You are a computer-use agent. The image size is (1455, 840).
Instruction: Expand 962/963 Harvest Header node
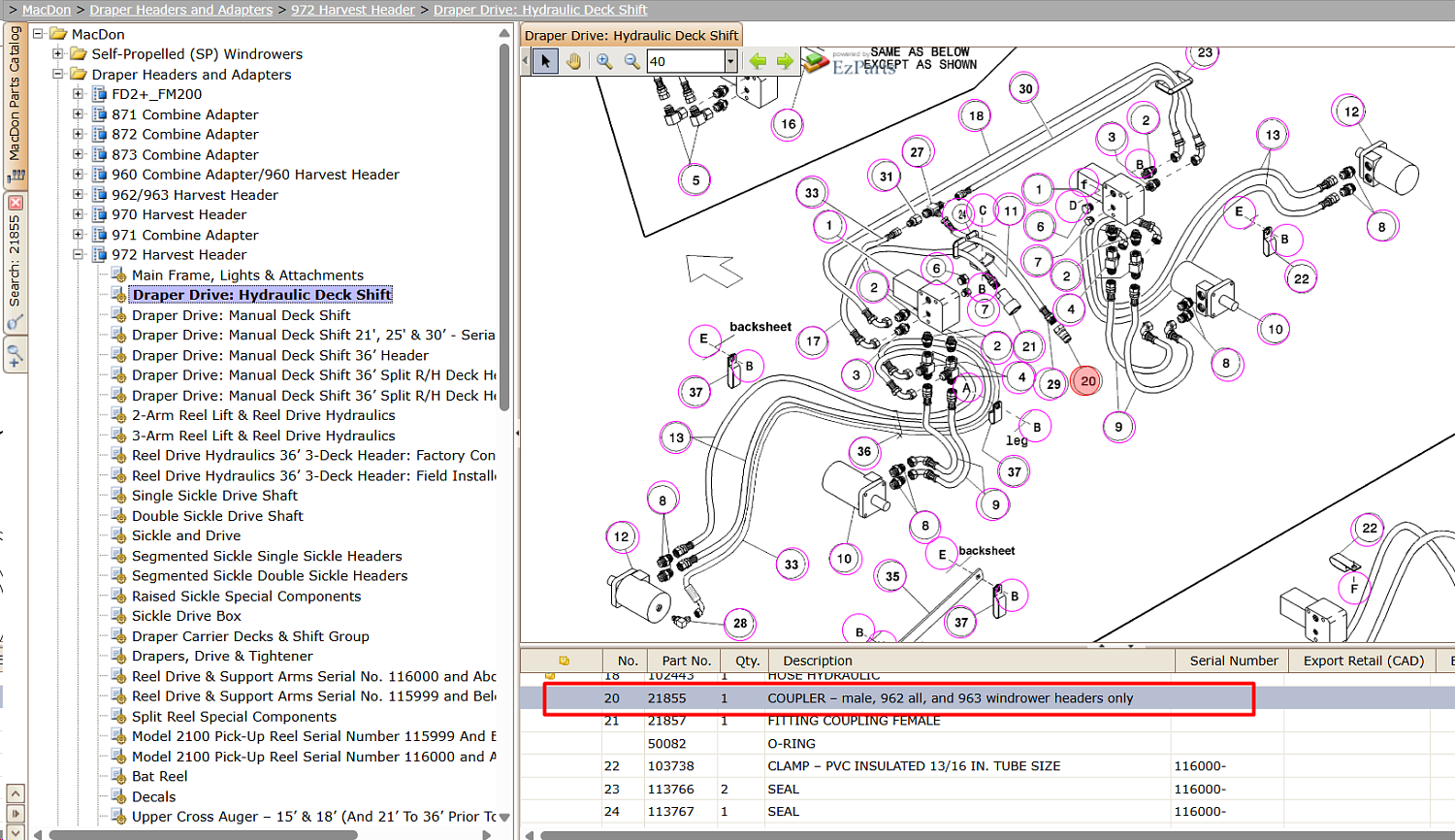79,195
